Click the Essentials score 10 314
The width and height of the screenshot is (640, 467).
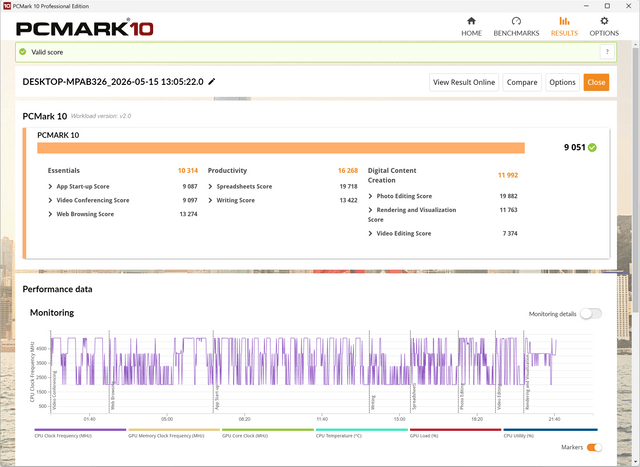tap(188, 171)
